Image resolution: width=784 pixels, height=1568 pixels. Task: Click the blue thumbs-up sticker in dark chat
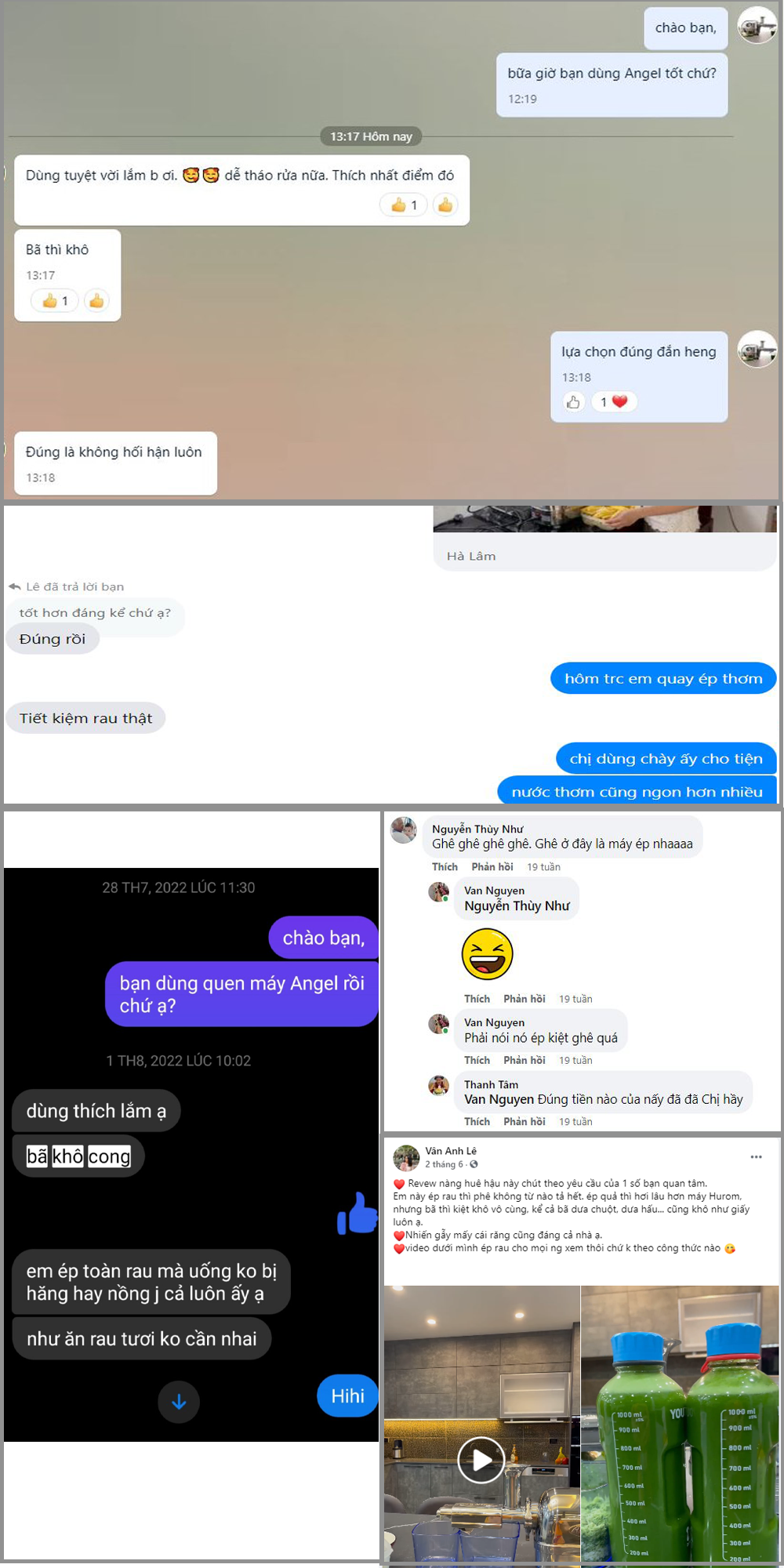(357, 1213)
